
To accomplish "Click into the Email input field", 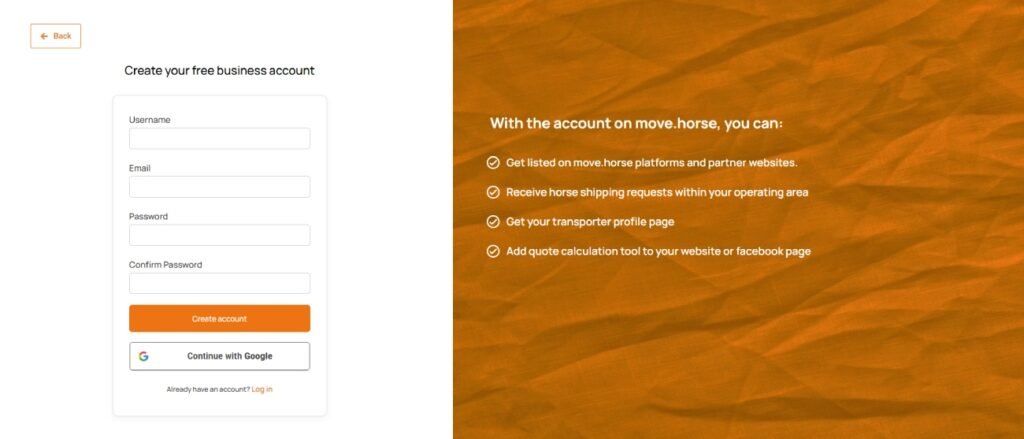I will [x=219, y=187].
